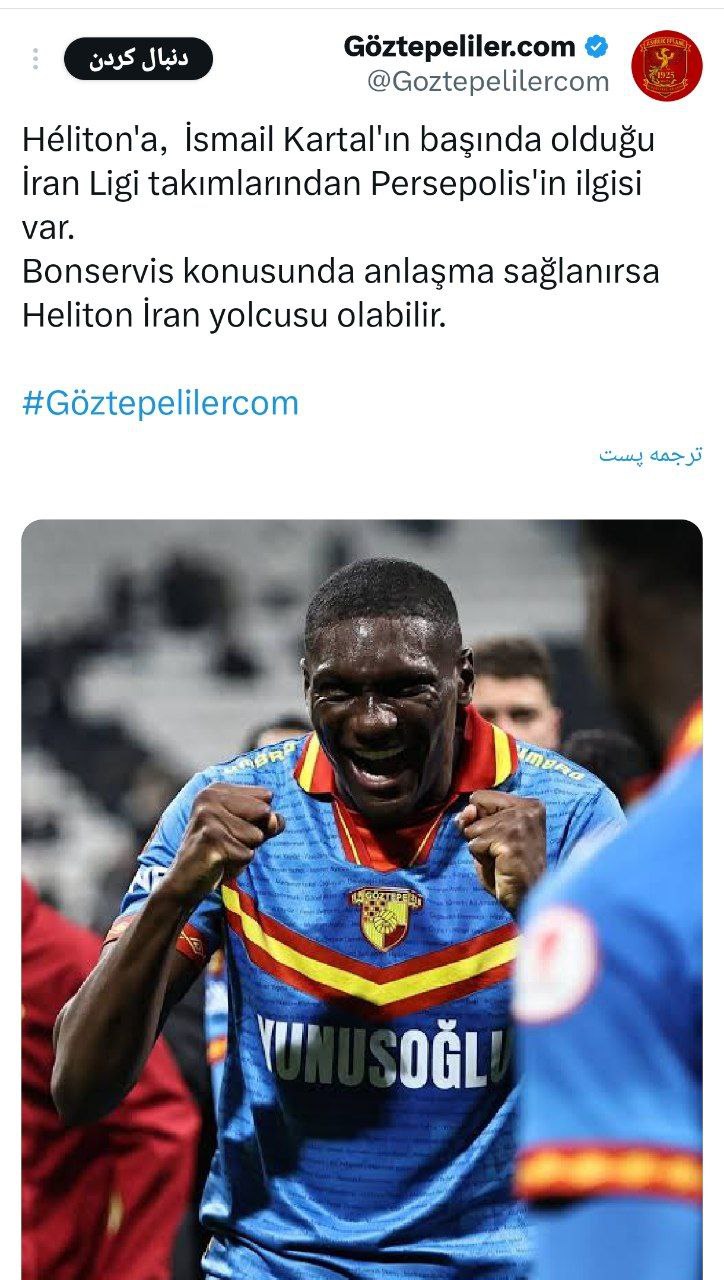Open the three-dot more options menu
Screen dimensions: 724x1280
(35, 59)
